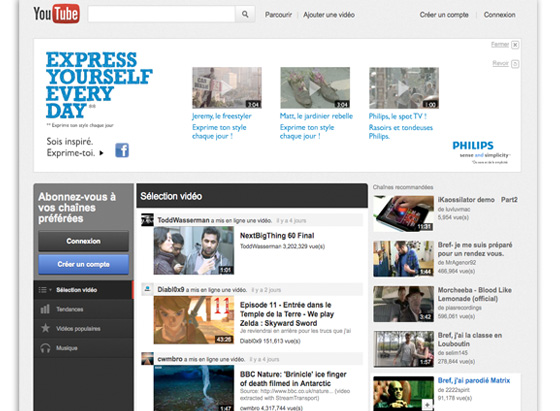The width and height of the screenshot is (560, 411).
Task: Play NextBigThing 60 Final thumbnail
Action: click(x=194, y=250)
